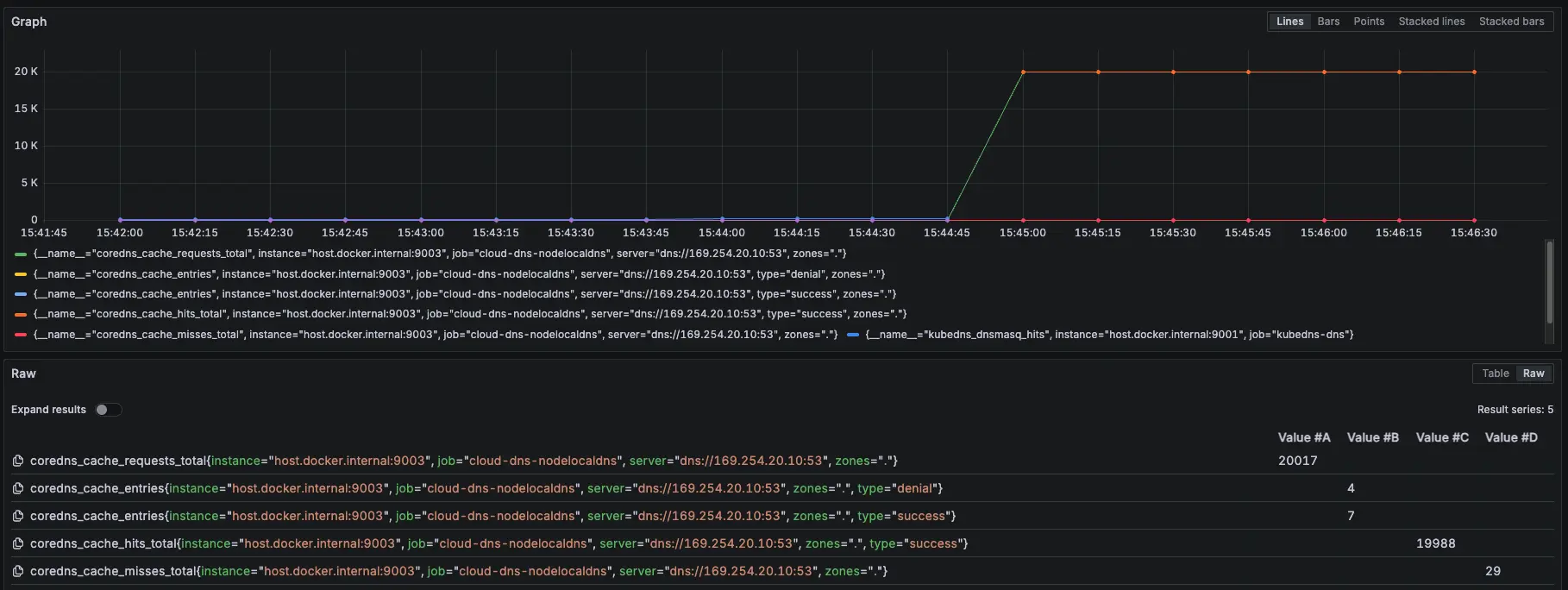Select Stacked bars graph style

click(x=1511, y=22)
